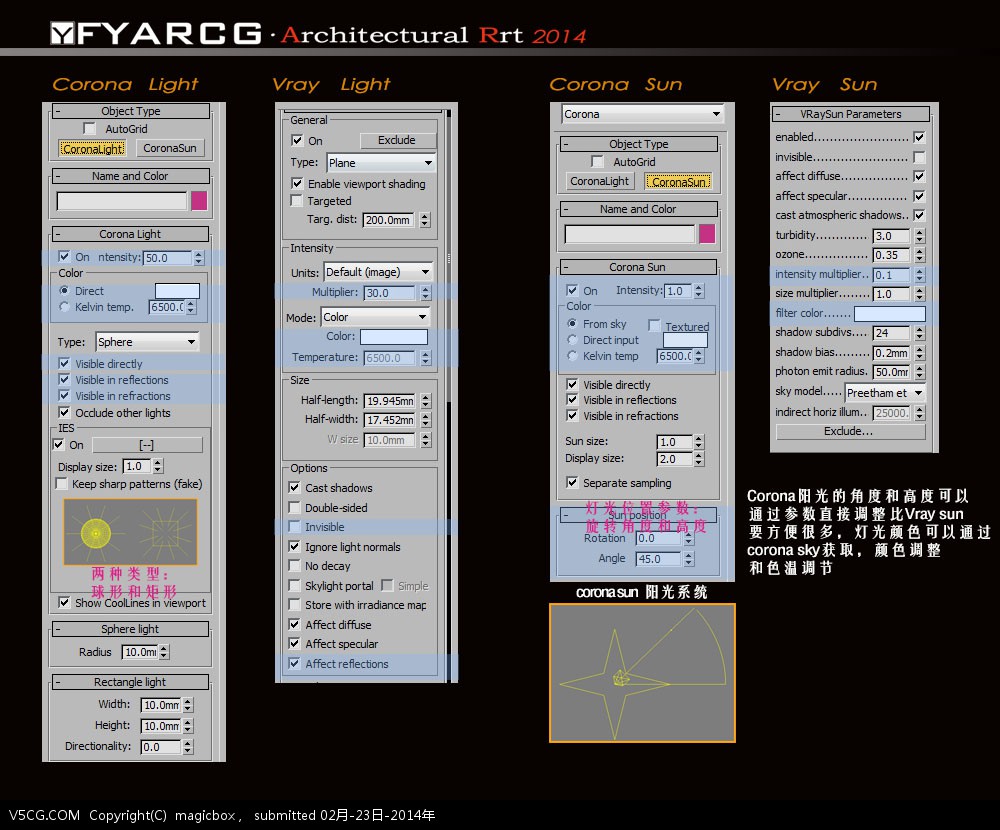
Task: Click spinner arrows for shadow subdivs
Action: tap(919, 333)
